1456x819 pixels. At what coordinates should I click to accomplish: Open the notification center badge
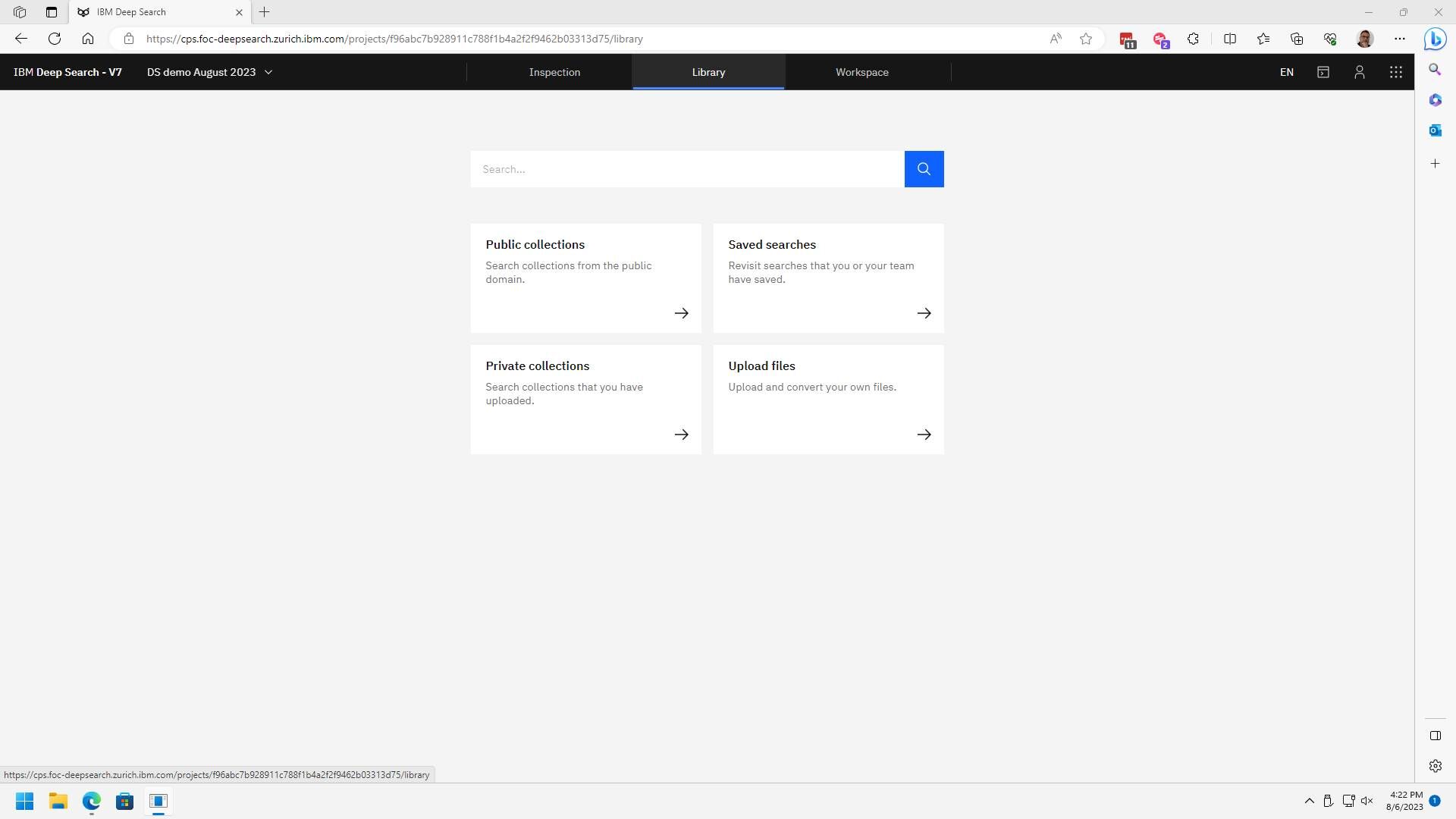pos(1435,801)
